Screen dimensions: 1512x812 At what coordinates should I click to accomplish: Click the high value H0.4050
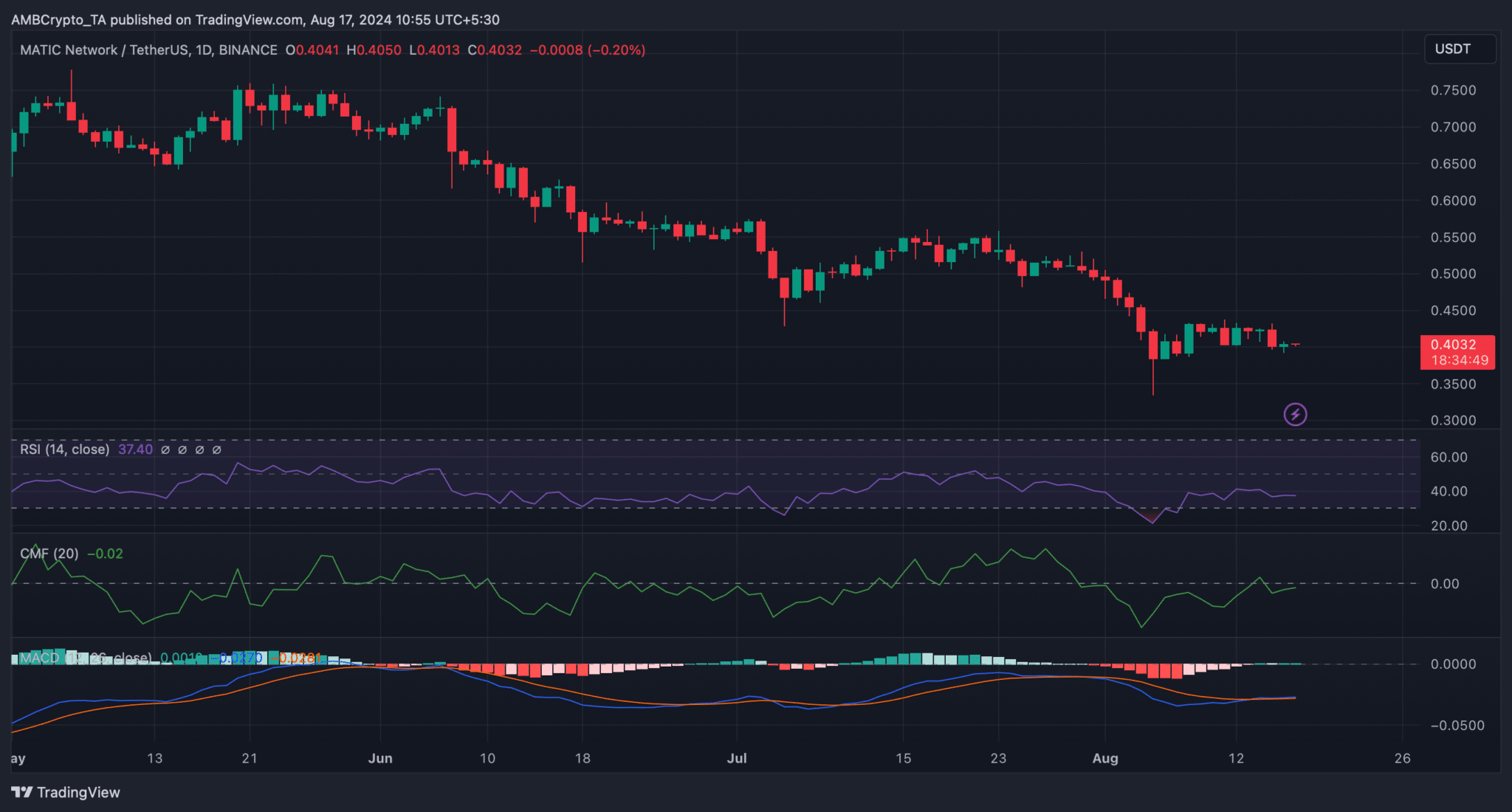click(x=374, y=49)
